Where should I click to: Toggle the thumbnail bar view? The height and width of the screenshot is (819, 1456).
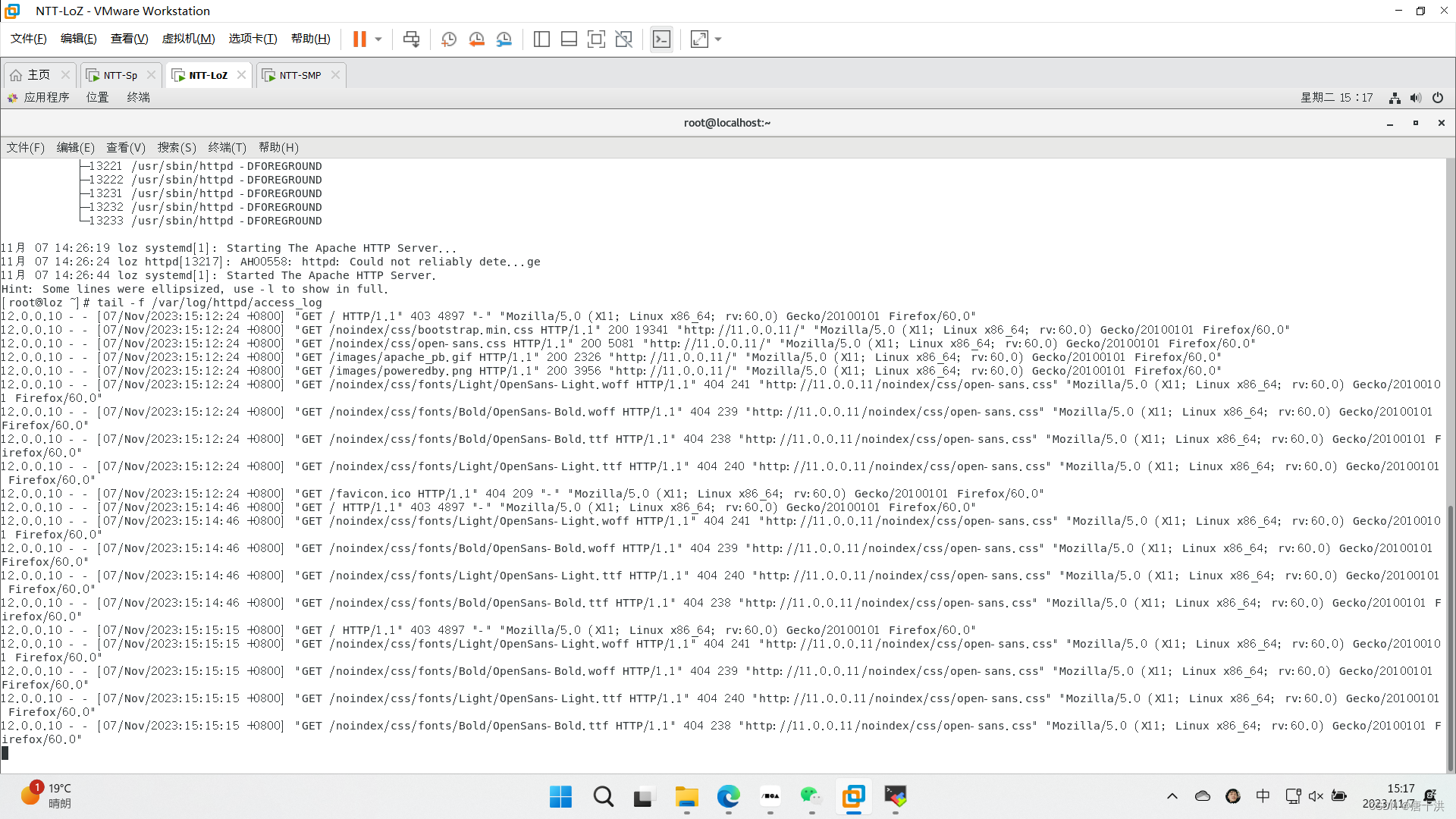[569, 39]
